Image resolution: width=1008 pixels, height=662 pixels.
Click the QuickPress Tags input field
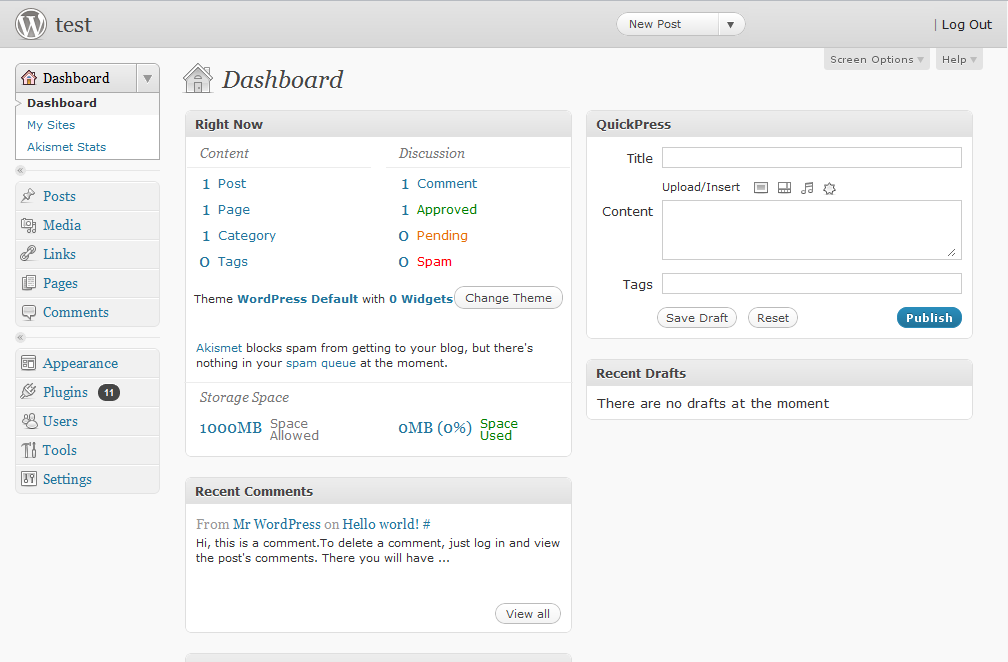click(x=812, y=283)
